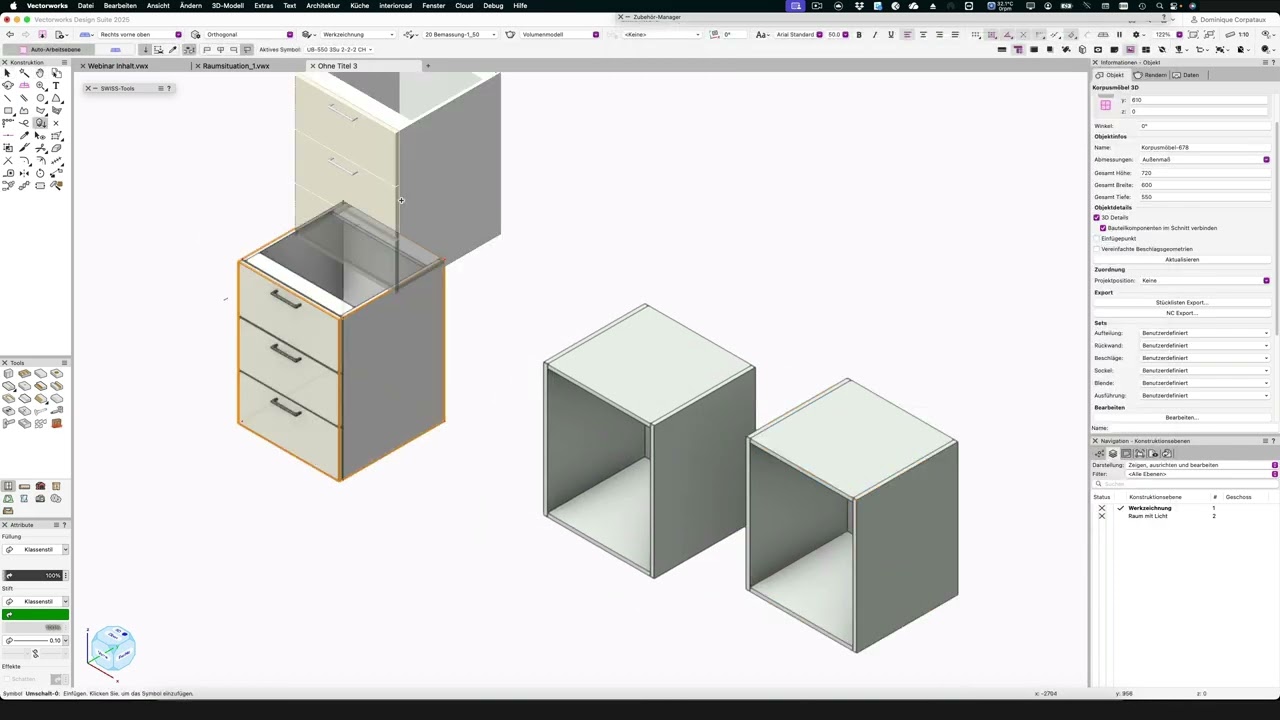Screen dimensions: 1280x720
Task: Click the Korpusmöbel pink grid icon
Action: (1105, 105)
